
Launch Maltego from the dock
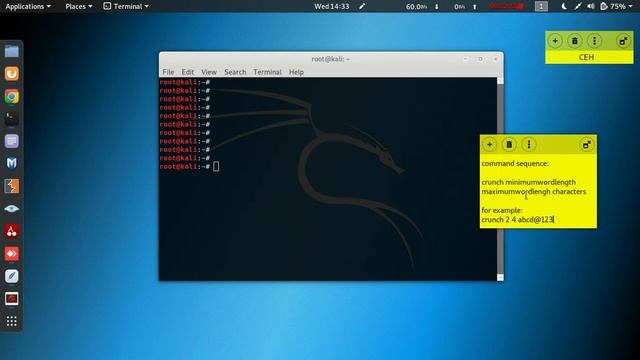[x=11, y=163]
